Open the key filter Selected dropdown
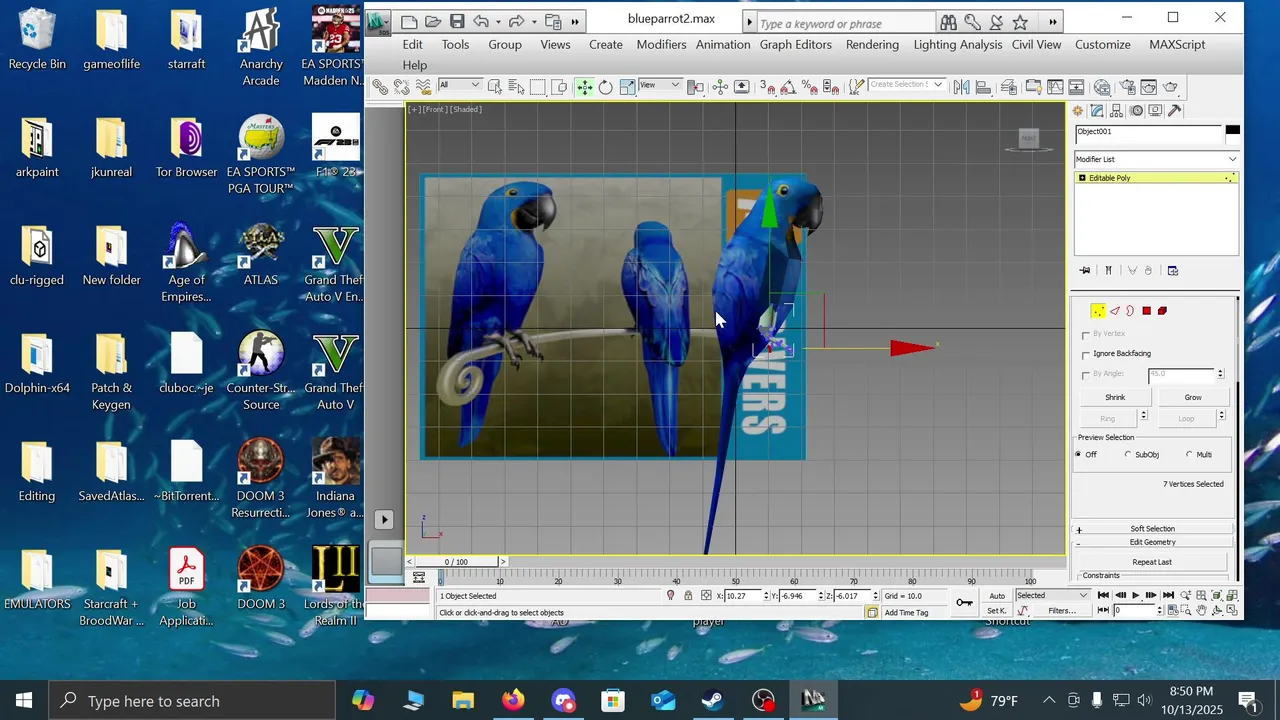This screenshot has width=1280, height=720. coord(1052,596)
